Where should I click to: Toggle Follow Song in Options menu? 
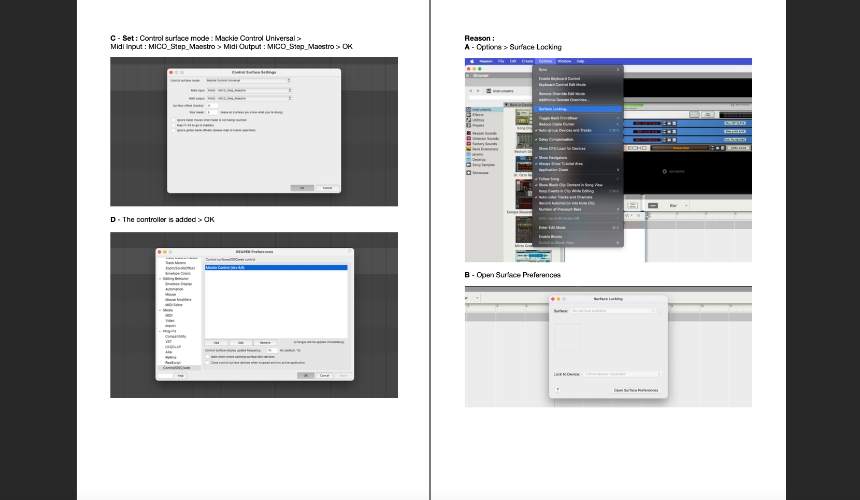(x=578, y=179)
